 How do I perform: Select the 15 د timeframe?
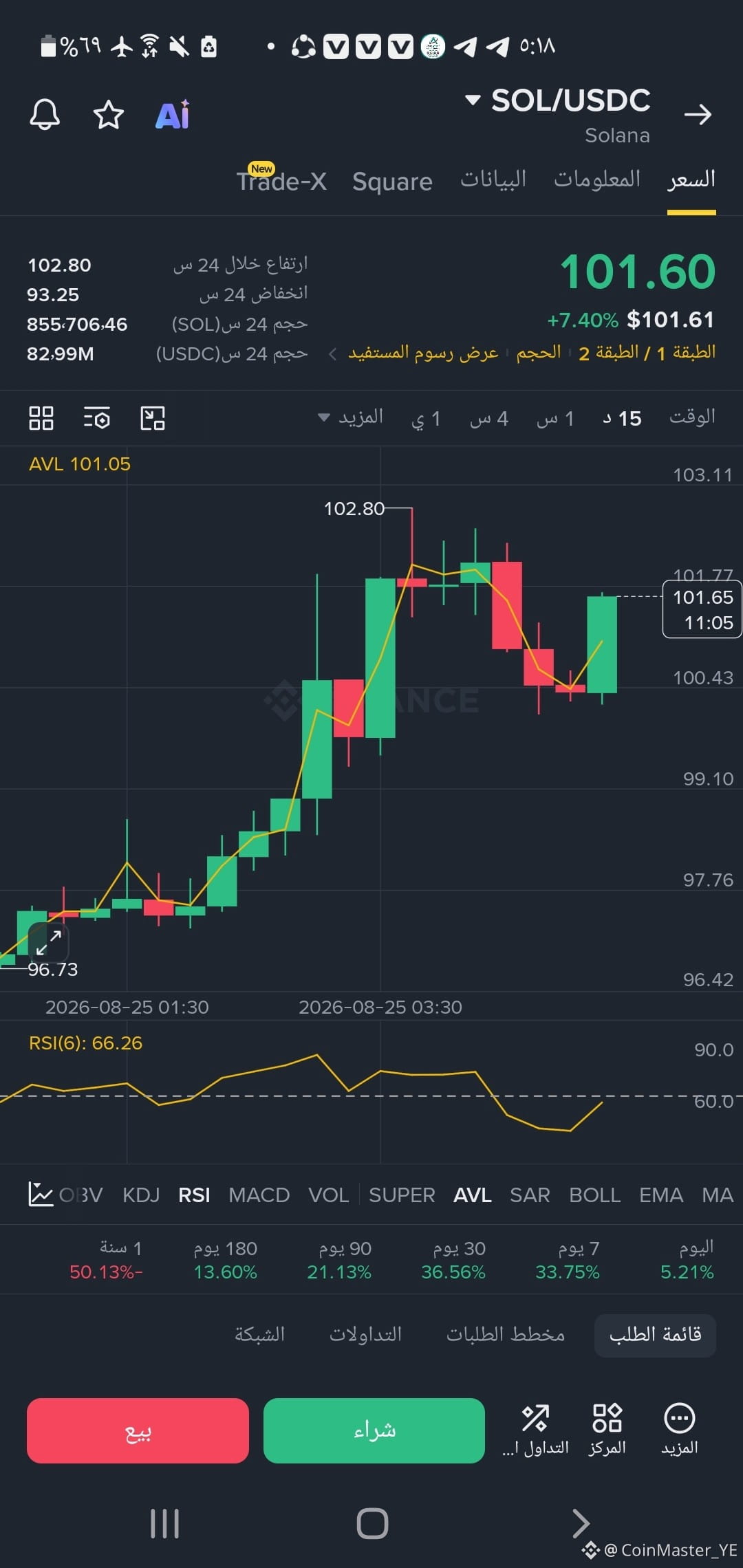(622, 418)
